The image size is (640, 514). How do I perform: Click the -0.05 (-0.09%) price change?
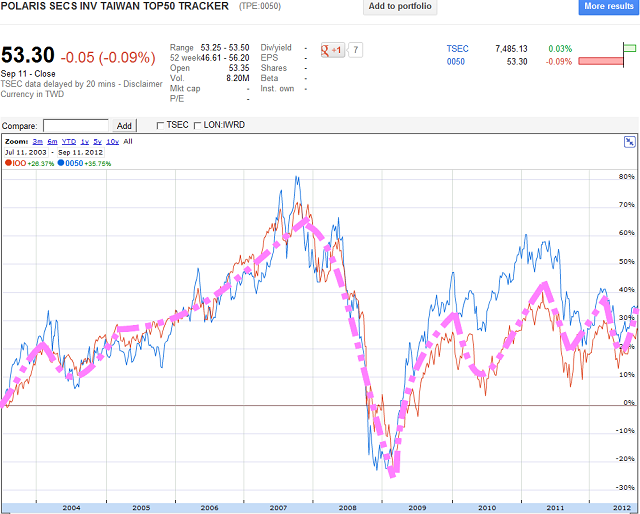108,58
